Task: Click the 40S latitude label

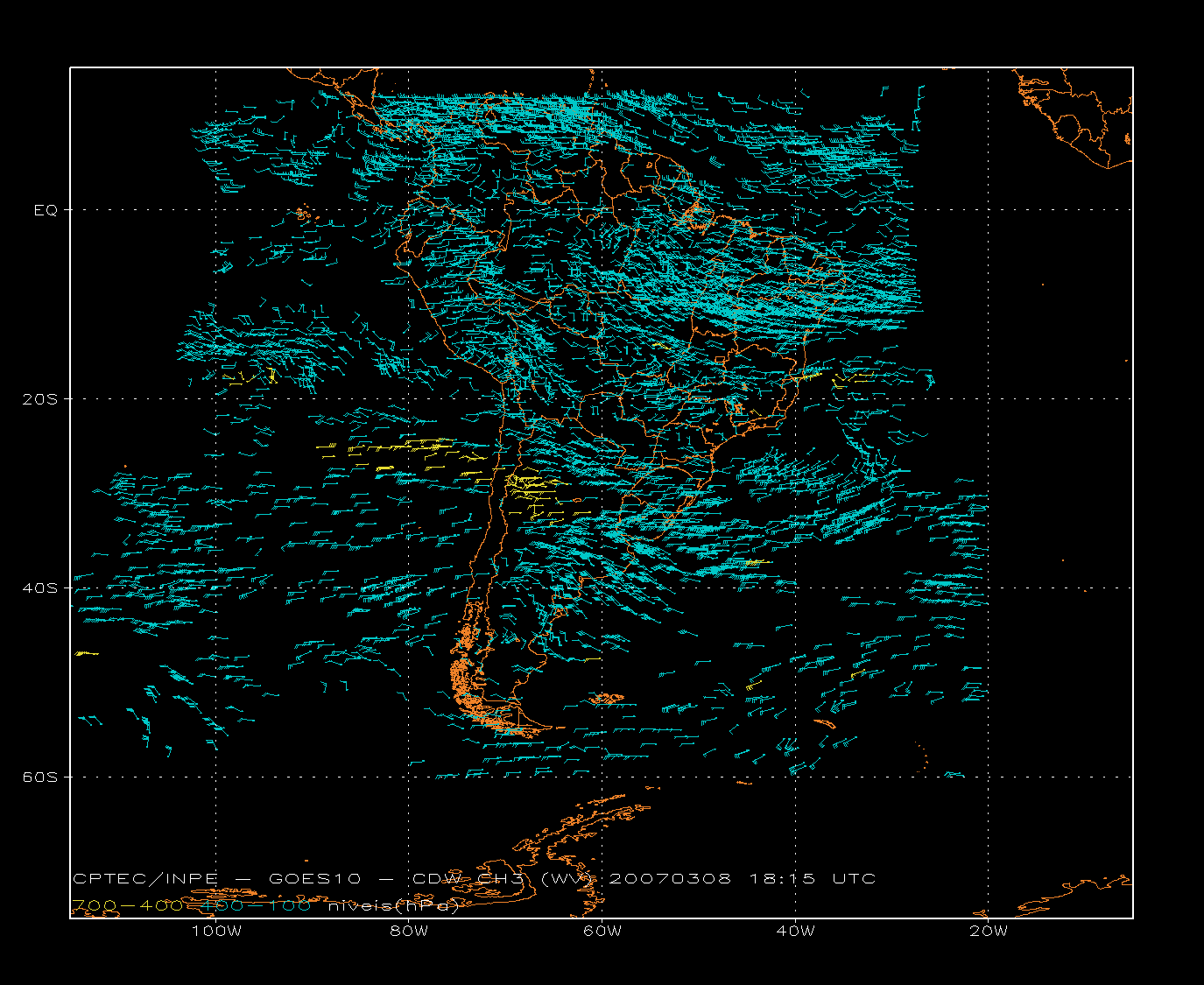Action: pyautogui.click(x=39, y=588)
